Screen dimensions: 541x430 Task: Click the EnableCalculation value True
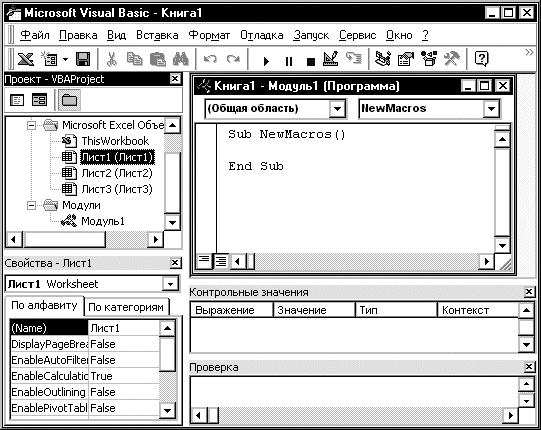click(x=124, y=376)
